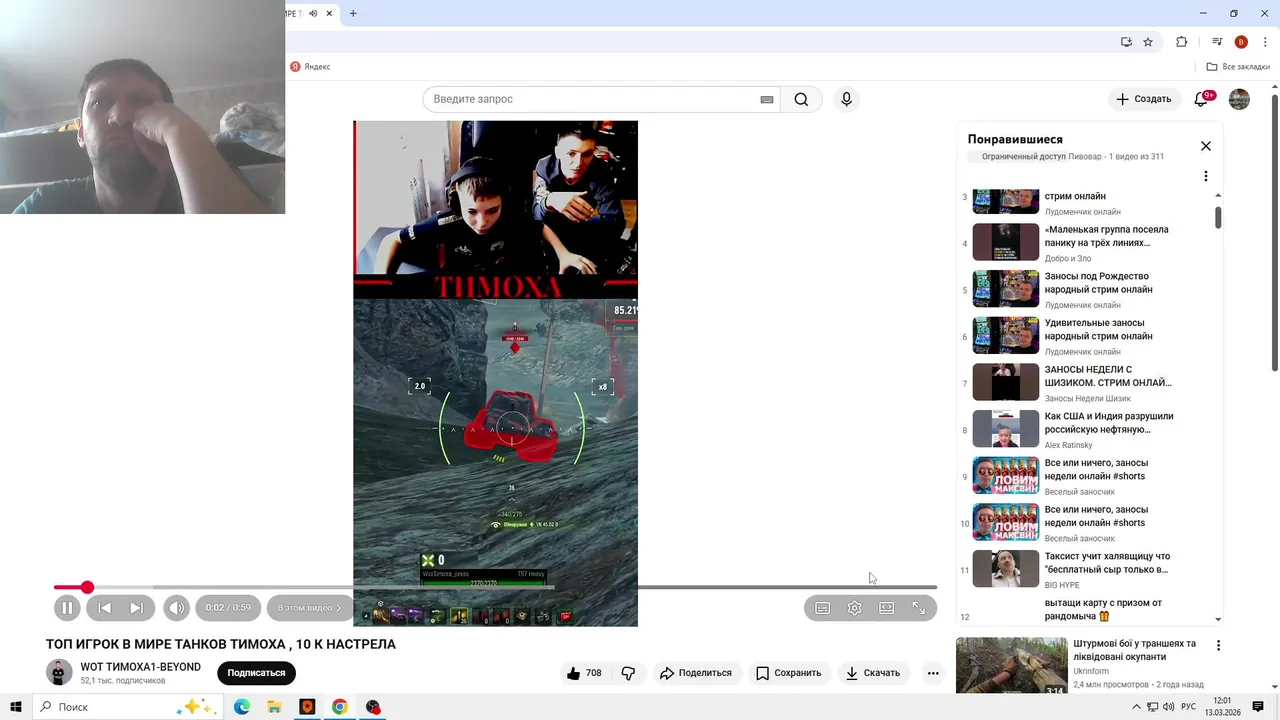Share the video via Поделиться
The width and height of the screenshot is (1280, 720).
(x=695, y=673)
